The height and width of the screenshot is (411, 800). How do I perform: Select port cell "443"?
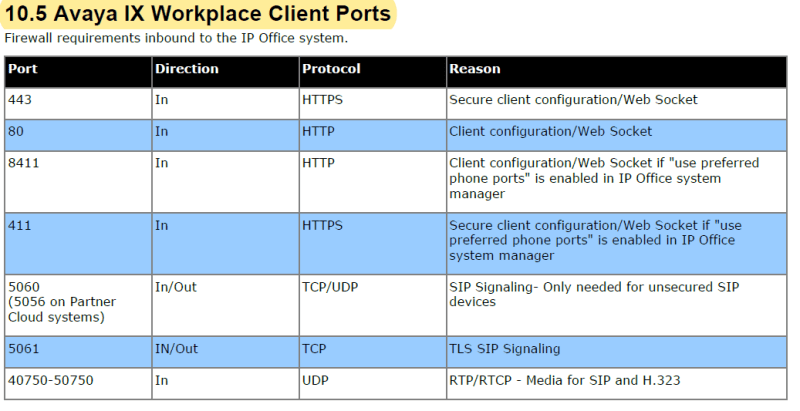click(x=78, y=104)
